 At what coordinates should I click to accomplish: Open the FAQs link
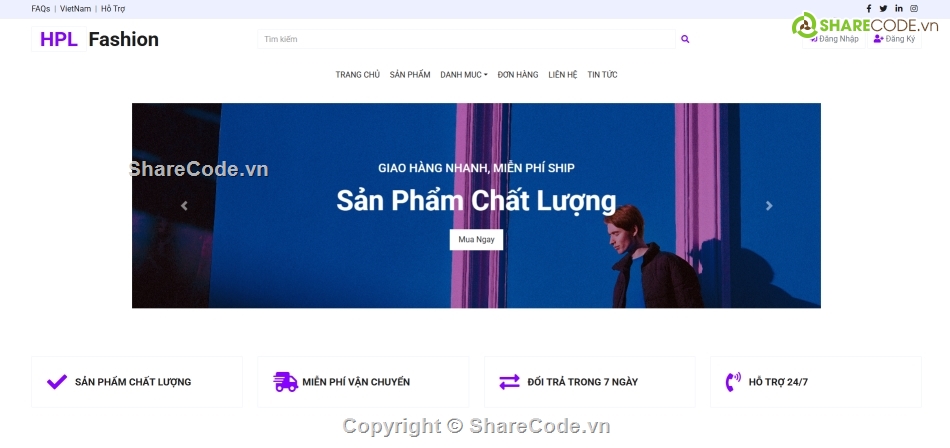pos(41,9)
